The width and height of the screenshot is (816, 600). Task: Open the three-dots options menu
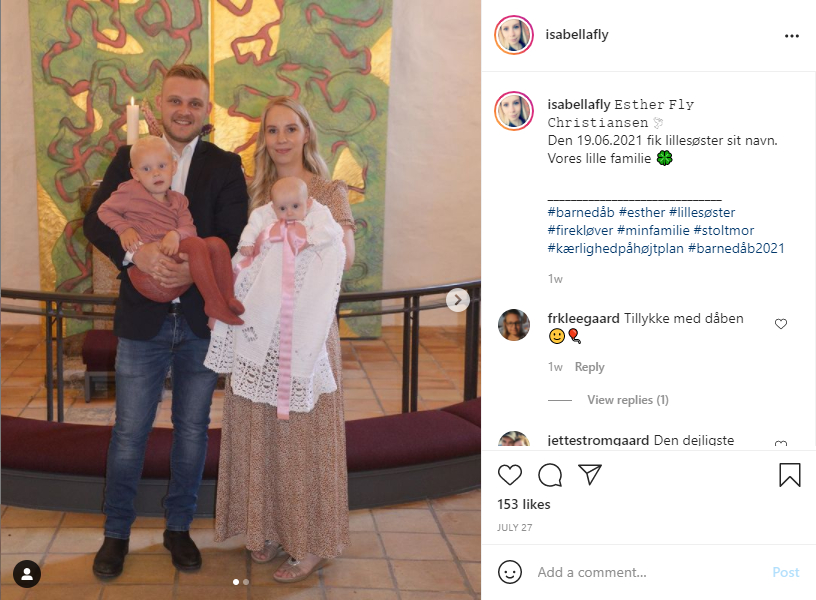tap(792, 35)
